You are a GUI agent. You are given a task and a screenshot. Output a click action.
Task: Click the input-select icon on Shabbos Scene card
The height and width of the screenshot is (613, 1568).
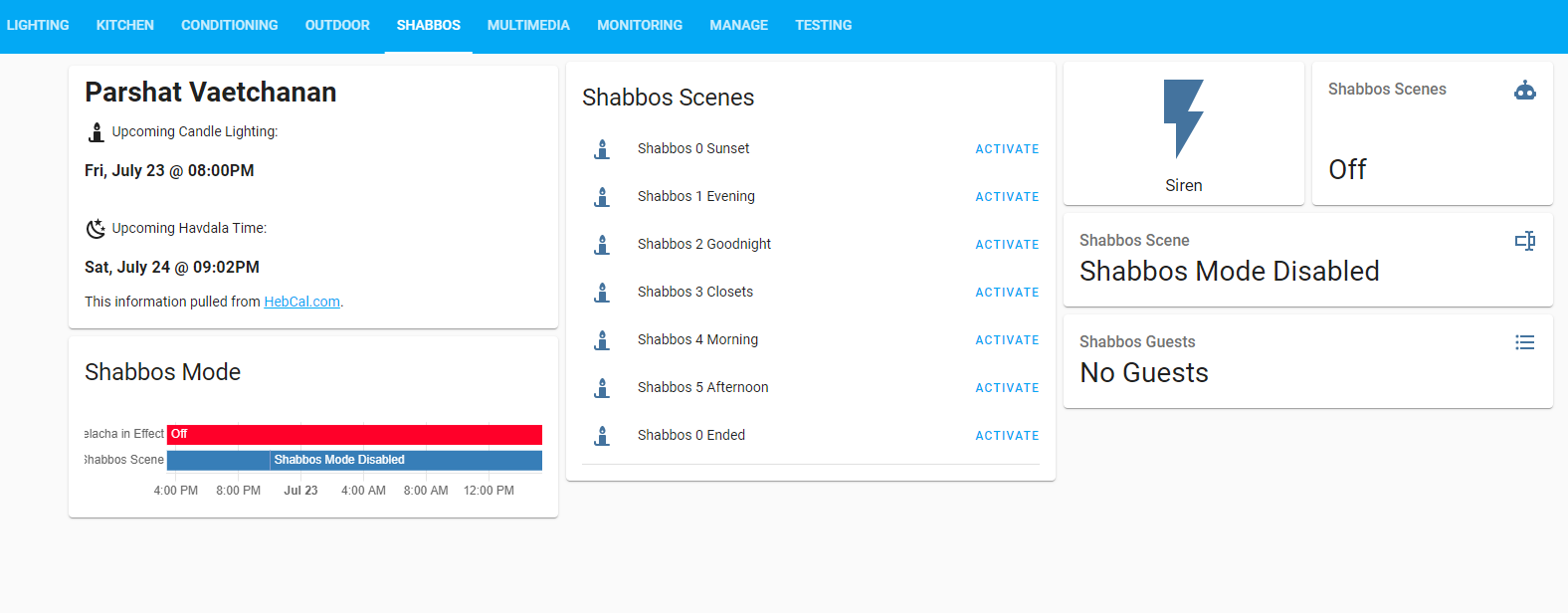pyautogui.click(x=1525, y=241)
